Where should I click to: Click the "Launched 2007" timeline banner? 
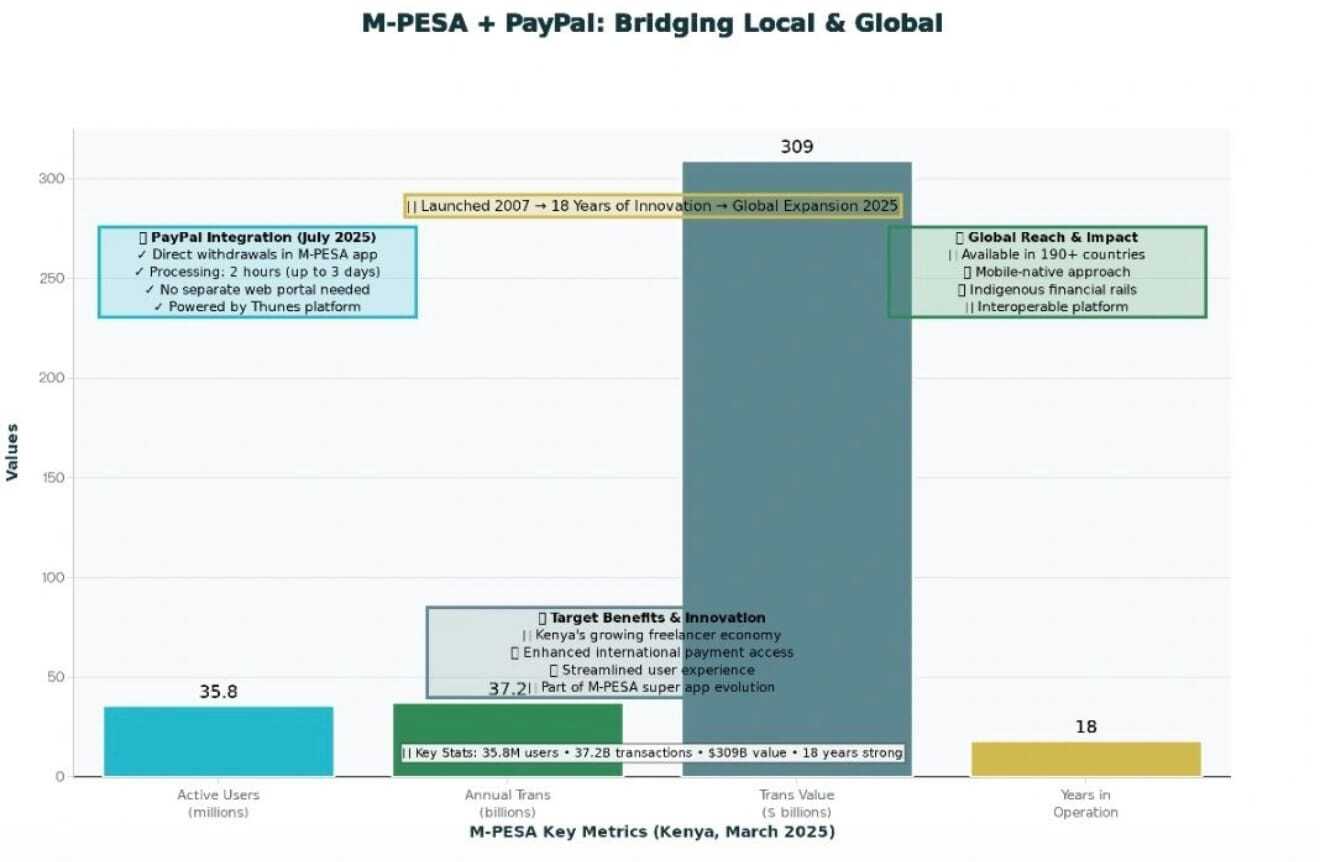tap(653, 206)
